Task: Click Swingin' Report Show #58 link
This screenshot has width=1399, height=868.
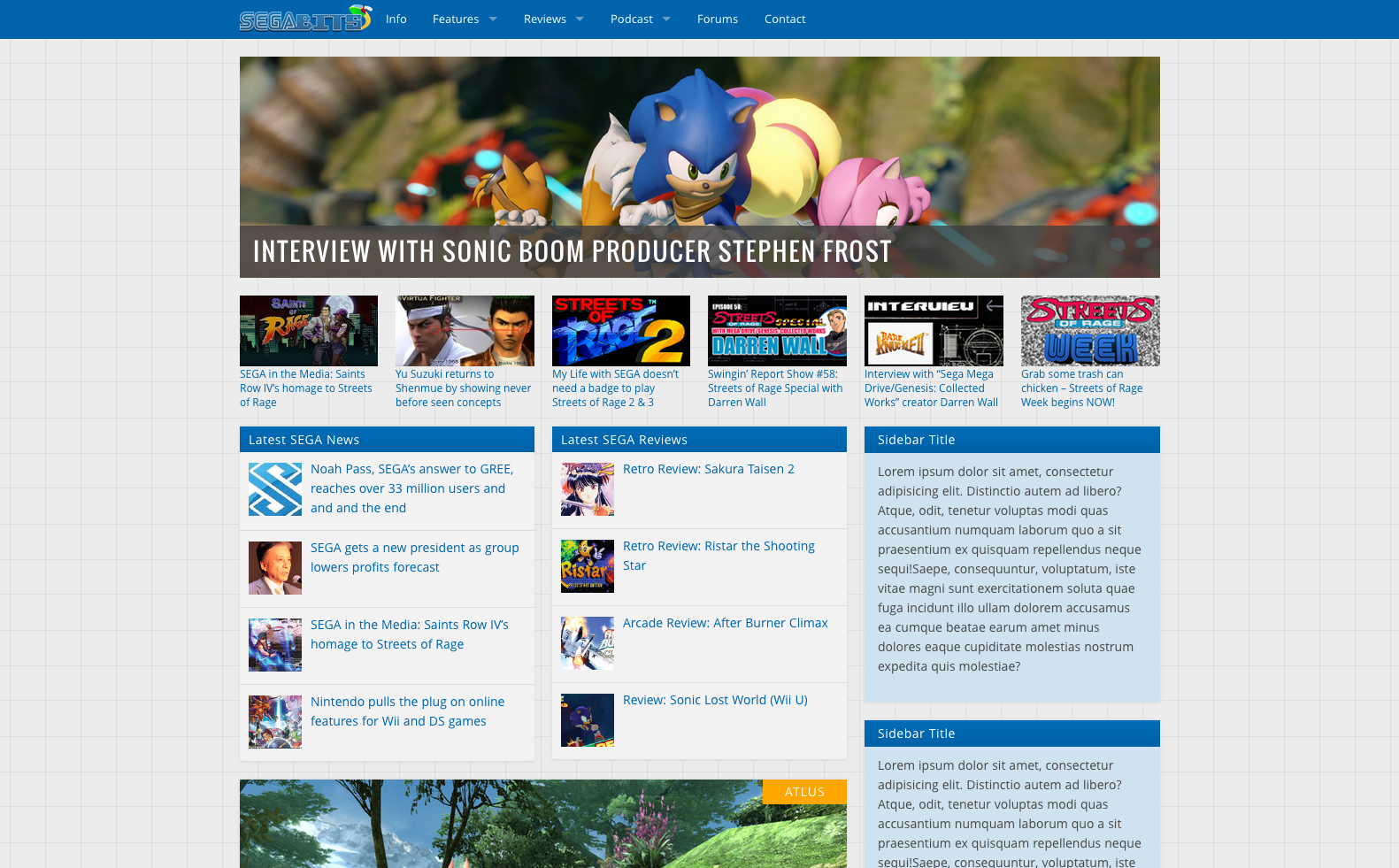Action: tap(775, 388)
